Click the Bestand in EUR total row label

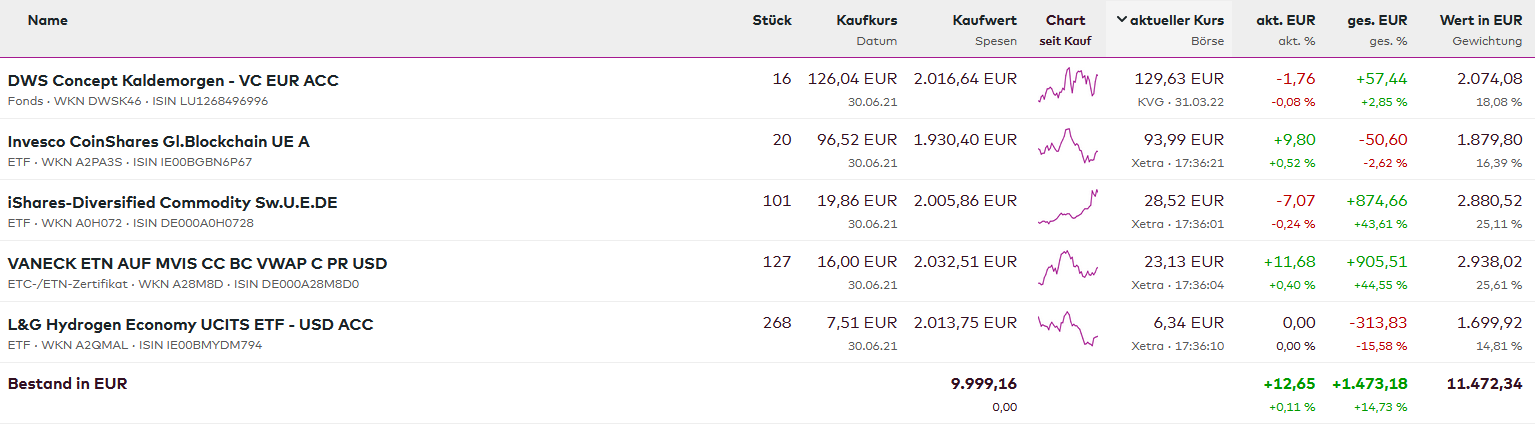[x=67, y=383]
